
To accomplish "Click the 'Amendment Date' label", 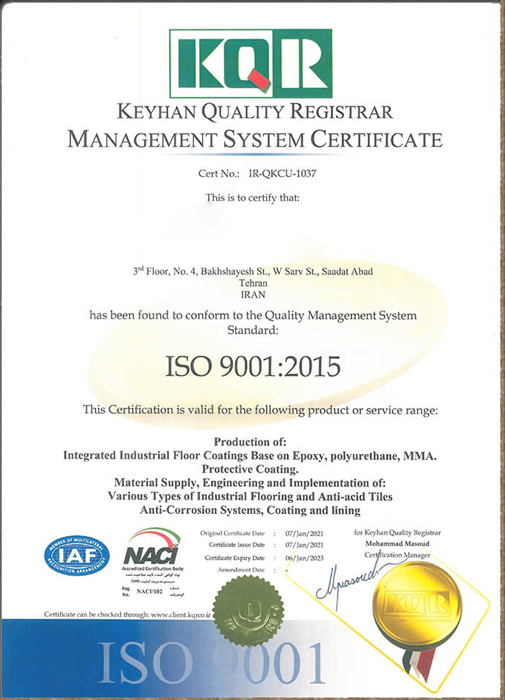I will point(241,570).
